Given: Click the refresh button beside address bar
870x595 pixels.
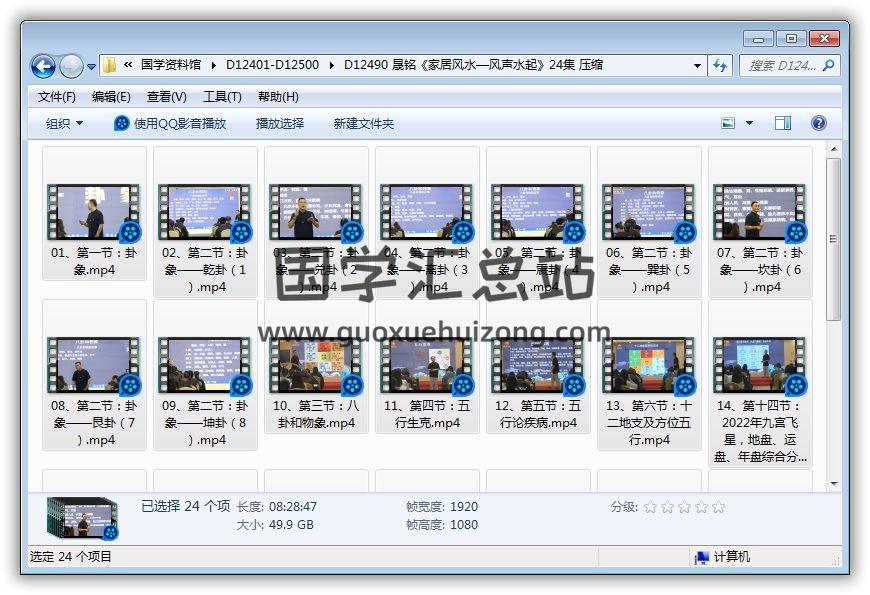Looking at the screenshot, I should [x=720, y=65].
